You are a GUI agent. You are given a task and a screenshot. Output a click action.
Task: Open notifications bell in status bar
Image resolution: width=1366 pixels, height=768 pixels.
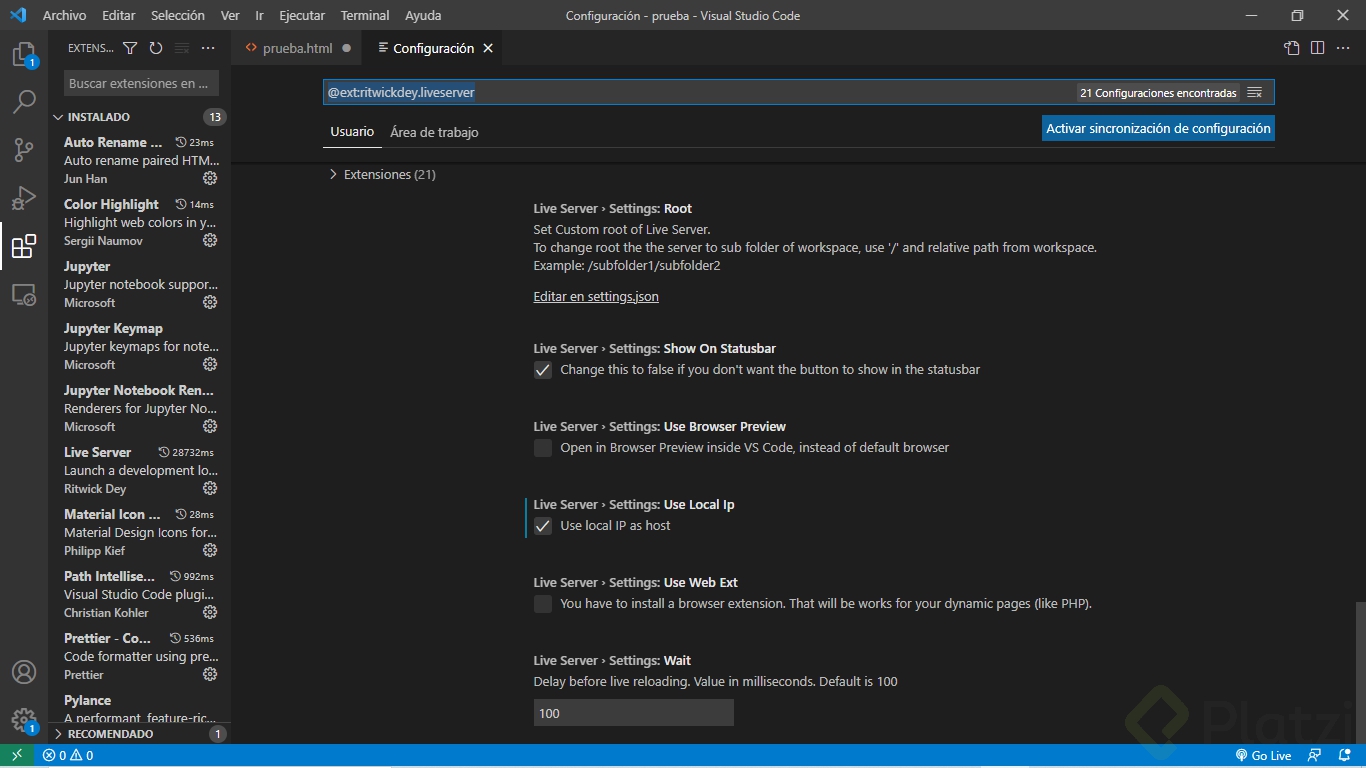tap(1345, 755)
